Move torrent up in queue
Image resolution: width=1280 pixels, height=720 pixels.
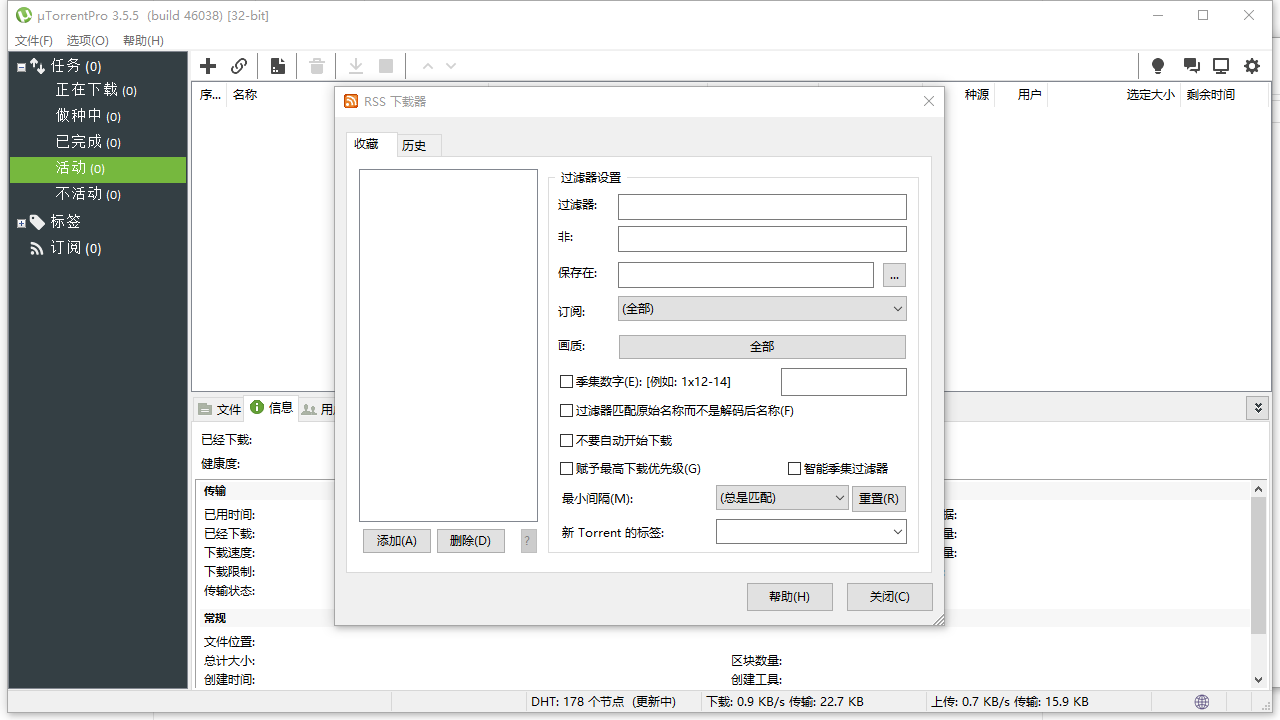click(428, 66)
